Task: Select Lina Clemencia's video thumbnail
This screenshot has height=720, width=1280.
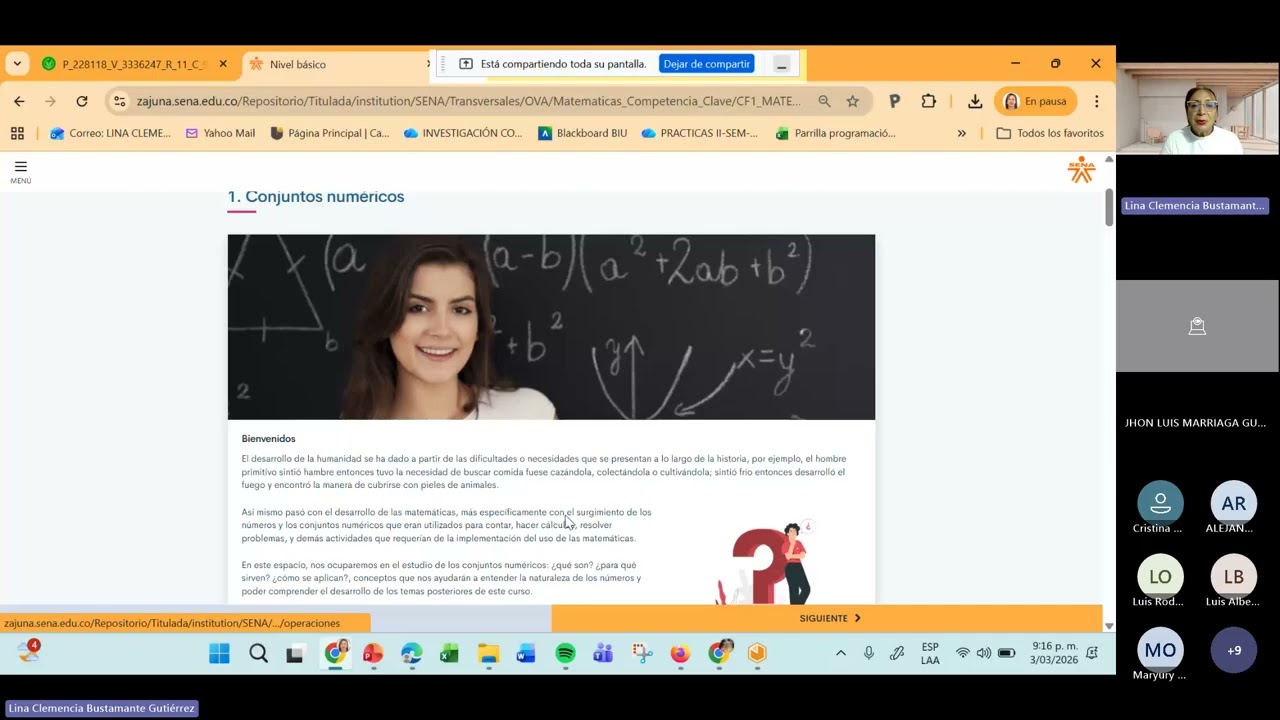Action: click(x=1198, y=109)
